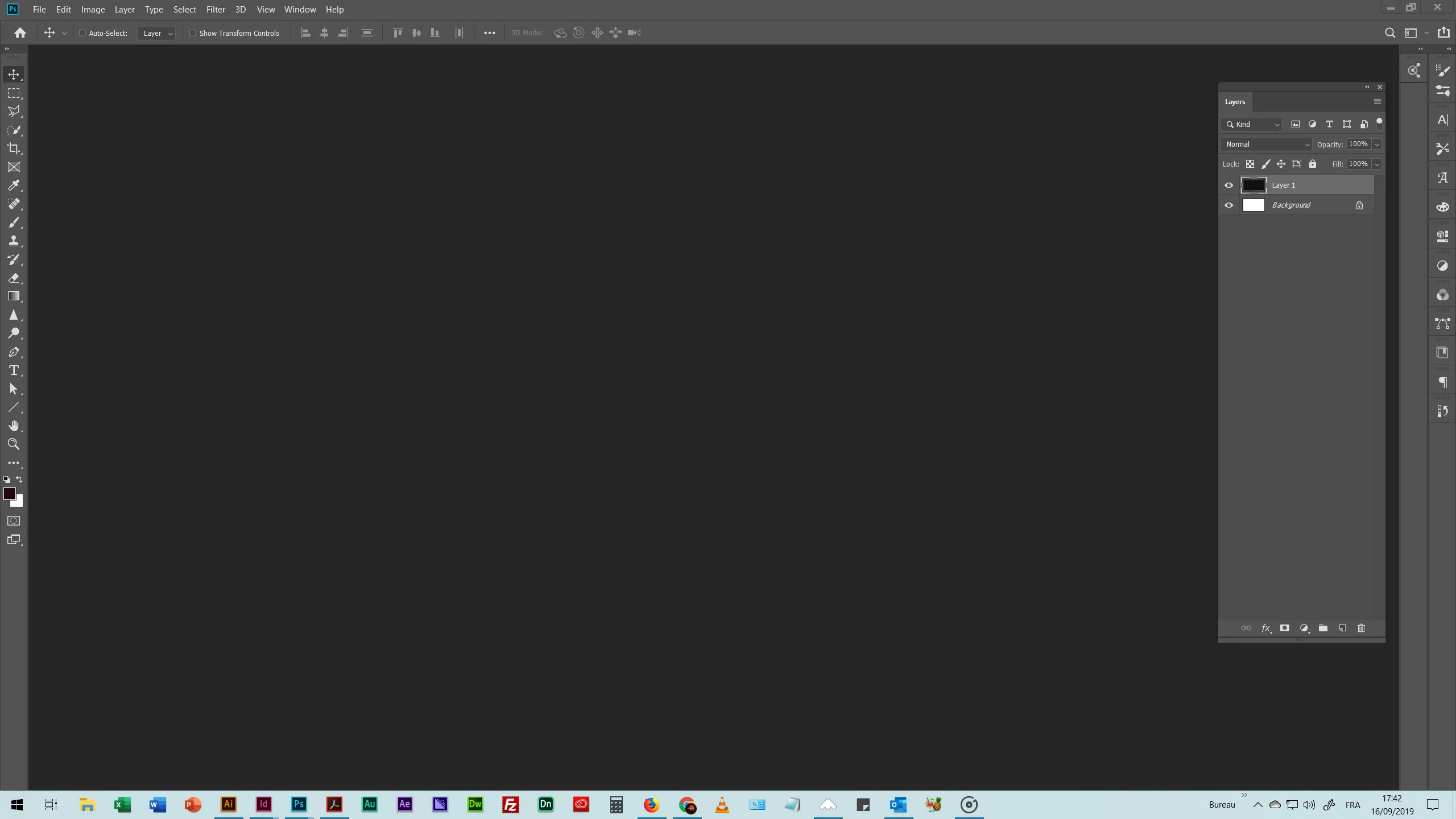The height and width of the screenshot is (819, 1456).
Task: Select Layer 1 thumbnail
Action: coord(1254,185)
